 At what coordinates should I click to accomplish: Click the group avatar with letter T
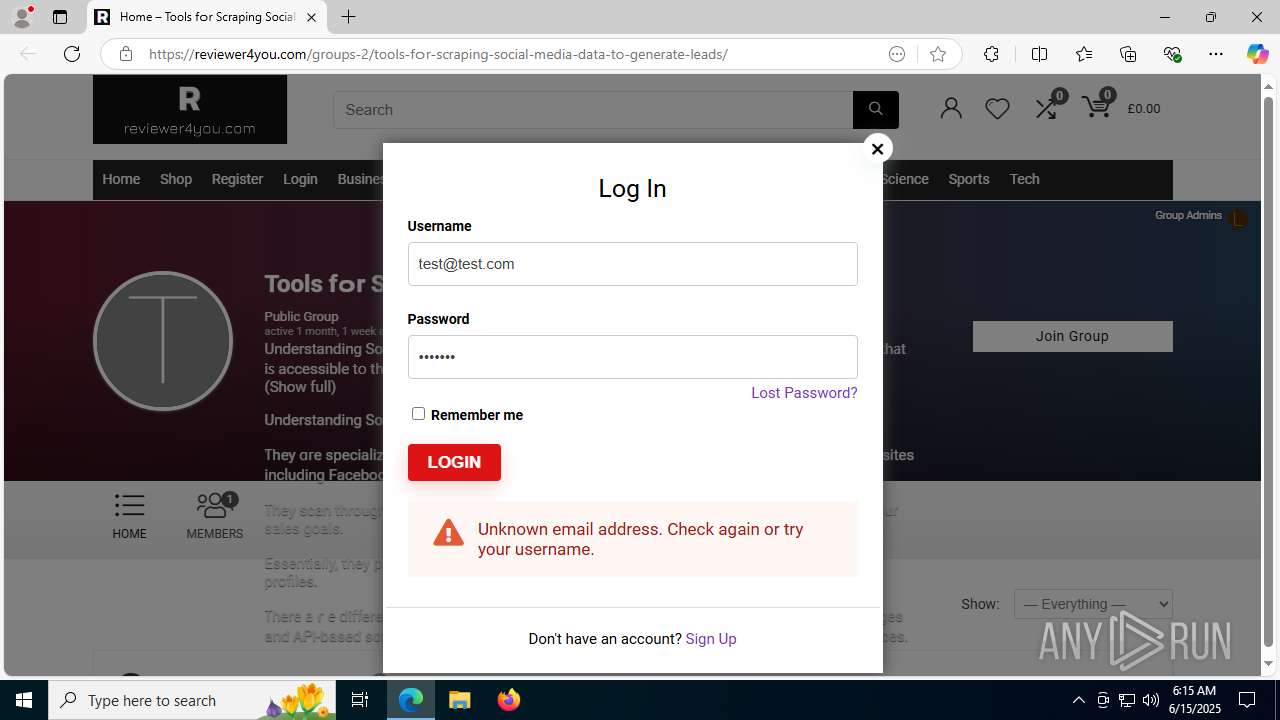tap(163, 341)
